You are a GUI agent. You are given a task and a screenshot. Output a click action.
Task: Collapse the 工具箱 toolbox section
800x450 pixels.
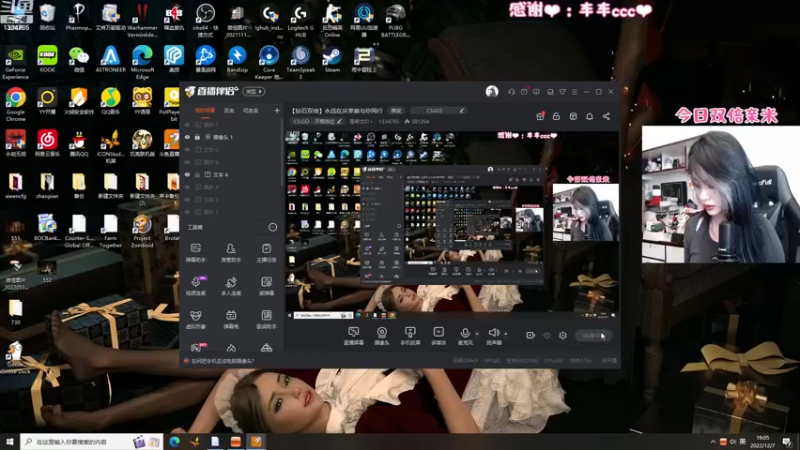click(272, 227)
